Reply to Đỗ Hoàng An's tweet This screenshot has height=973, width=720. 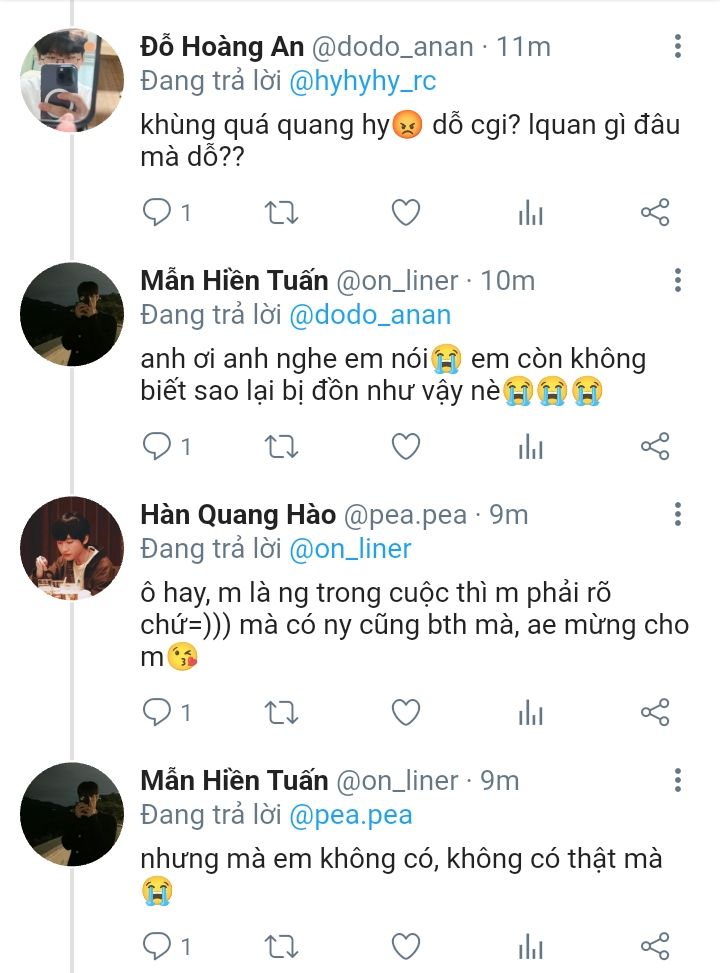[158, 213]
